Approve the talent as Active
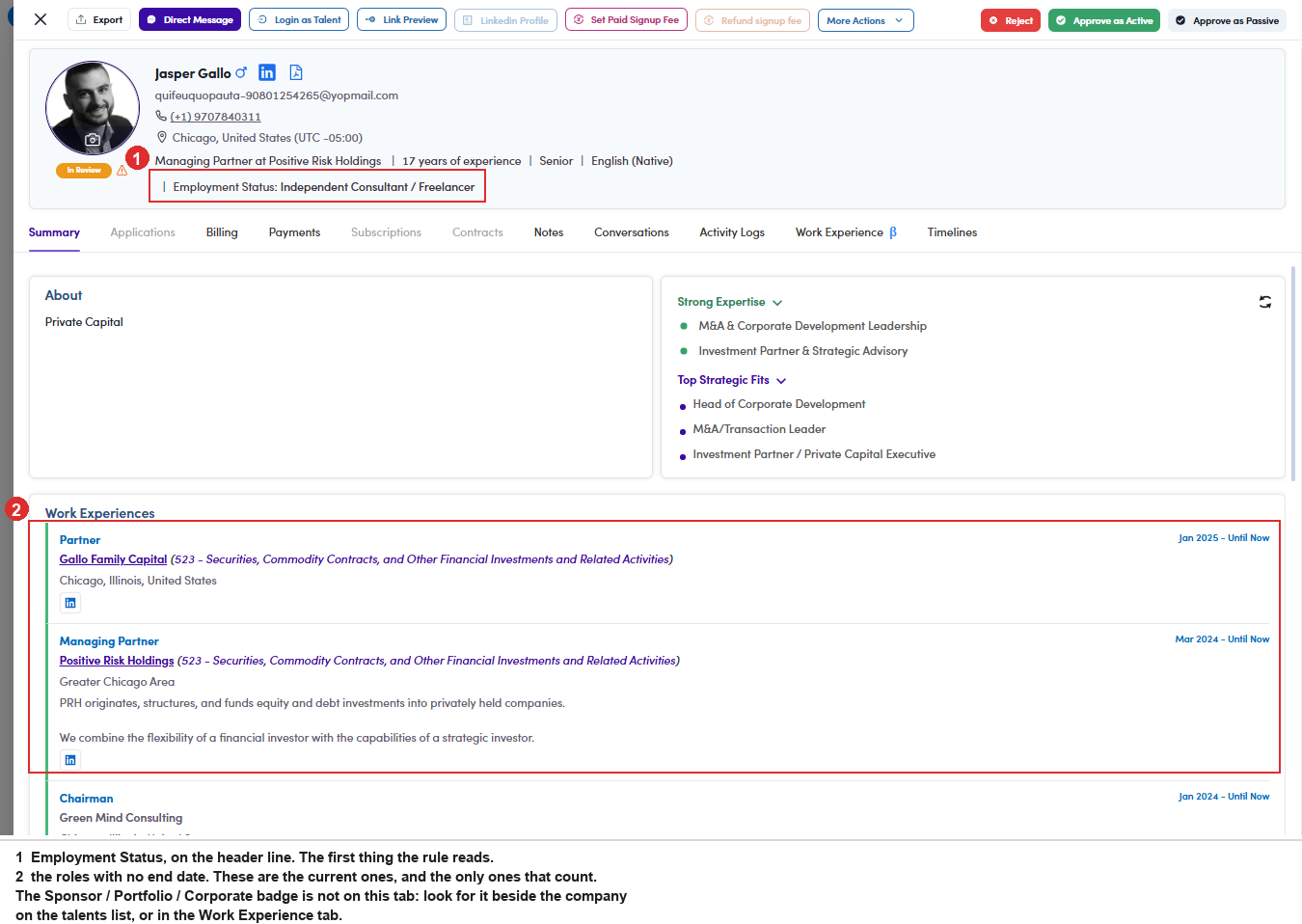This screenshot has width=1302, height=924. (1104, 20)
